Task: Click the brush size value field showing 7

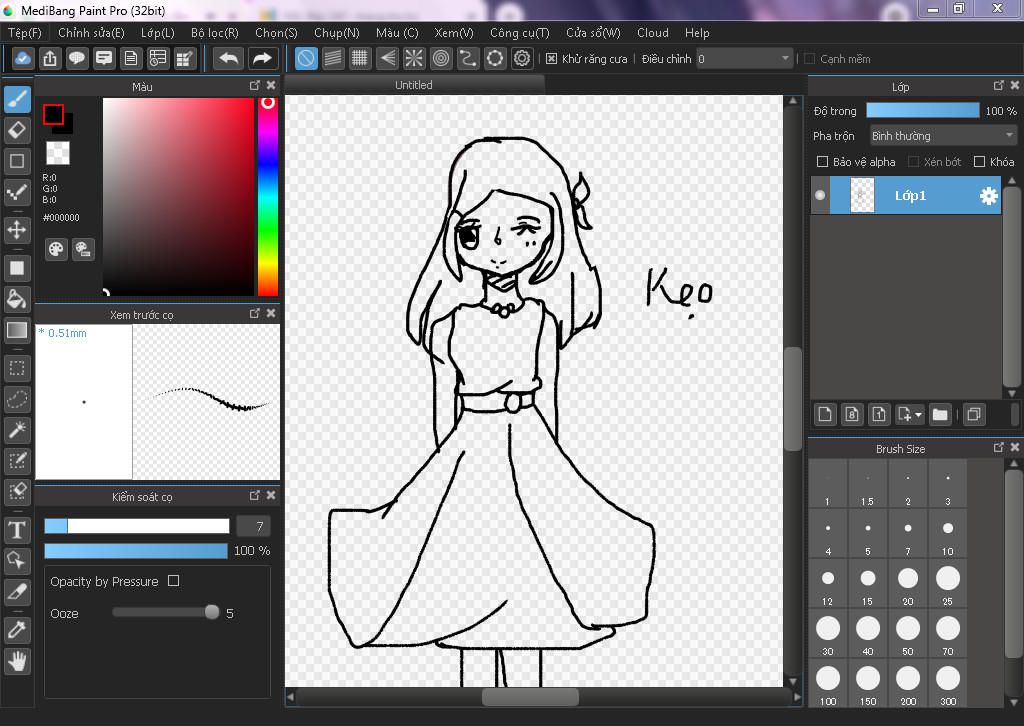Action: (x=253, y=526)
